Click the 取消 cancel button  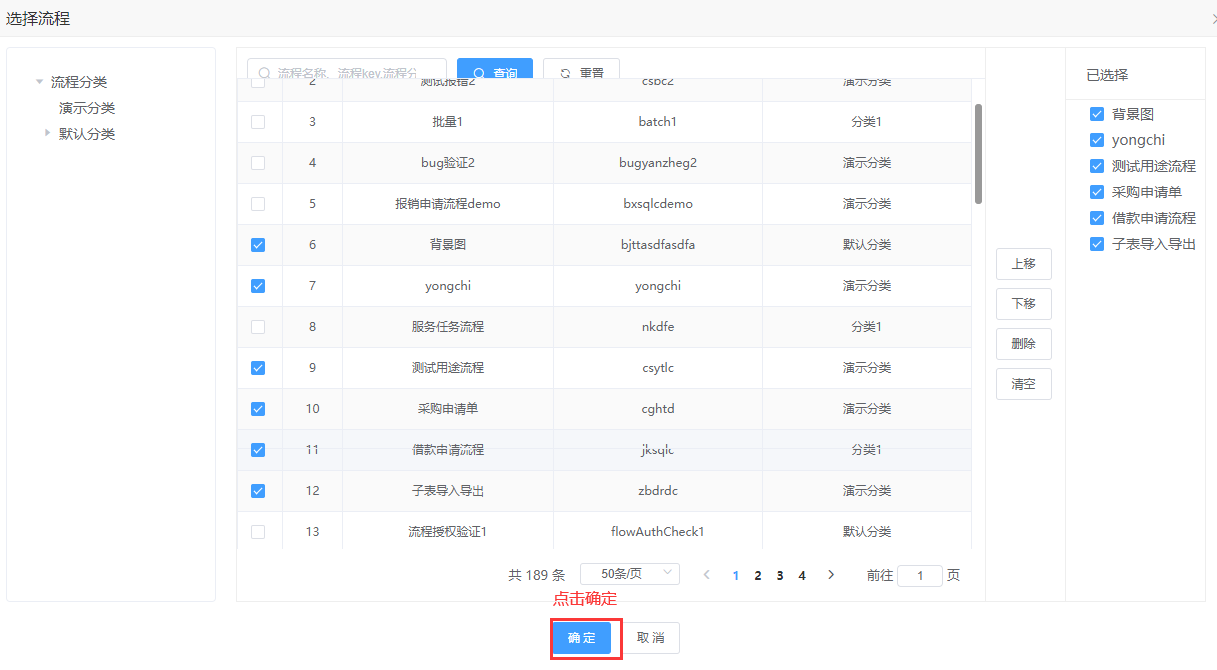(x=651, y=638)
